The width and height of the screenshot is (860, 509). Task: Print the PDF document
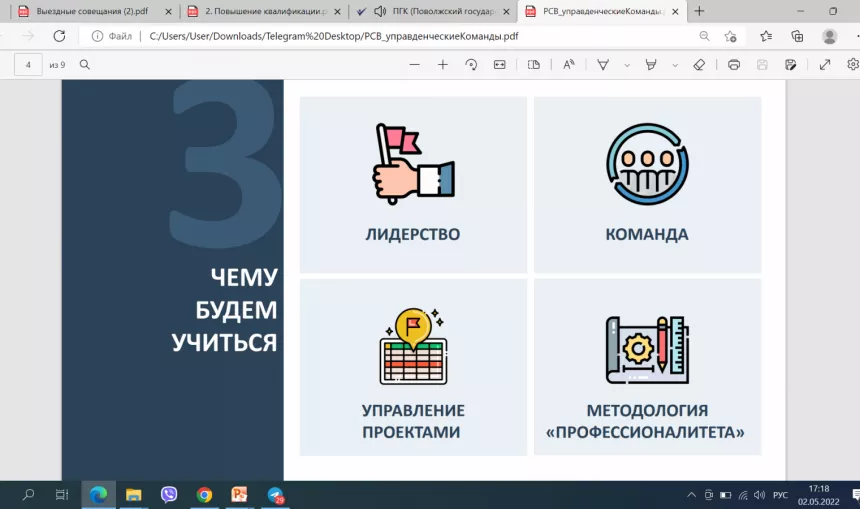pyautogui.click(x=734, y=65)
